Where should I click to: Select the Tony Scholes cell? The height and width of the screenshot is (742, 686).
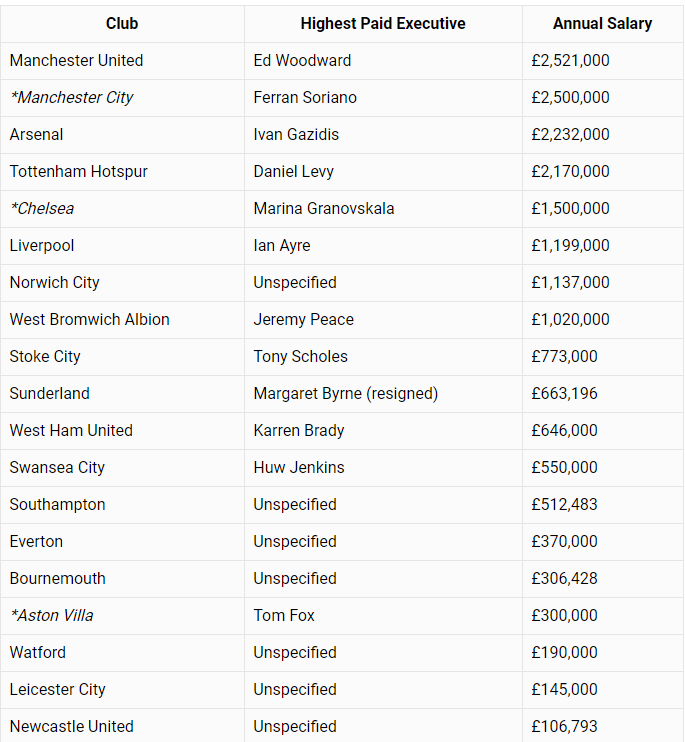tap(383, 356)
